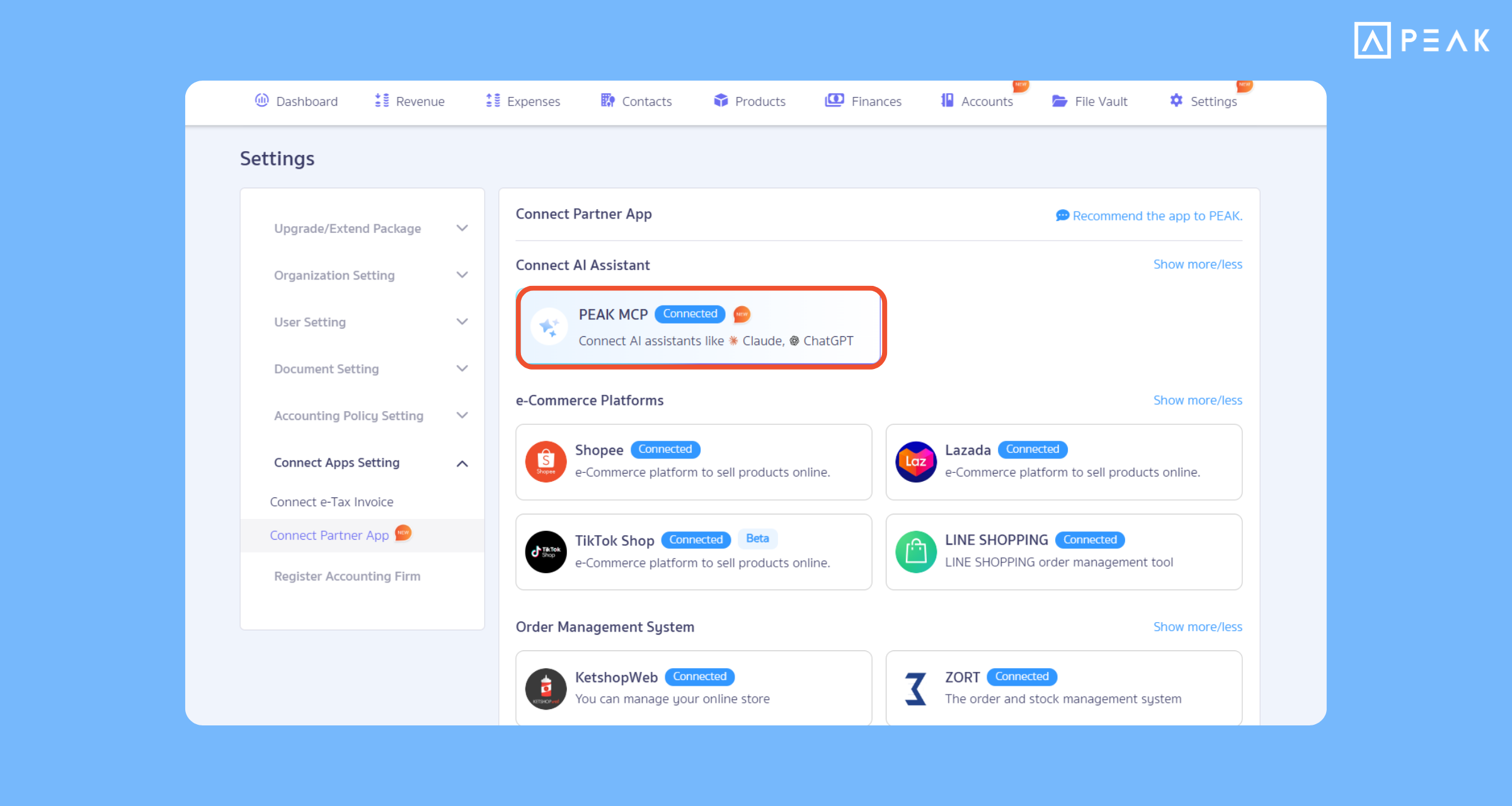Click the Settings gear icon
This screenshot has height=806, width=1512.
[x=1176, y=101]
